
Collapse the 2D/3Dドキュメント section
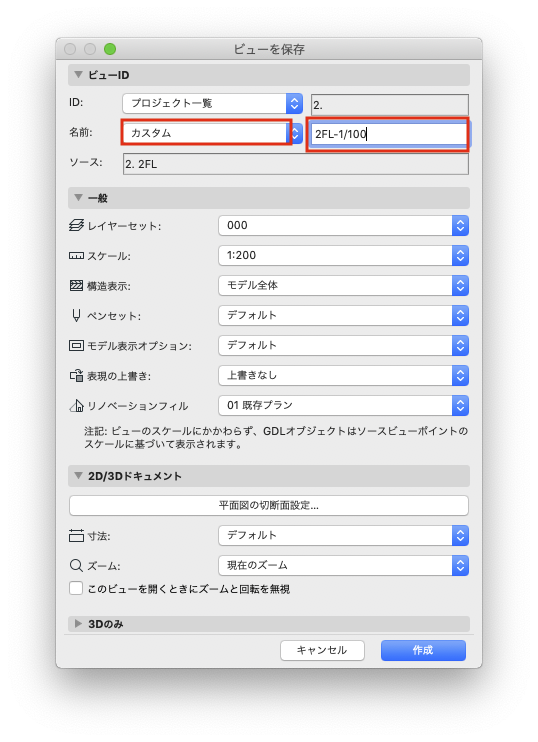coord(79,476)
